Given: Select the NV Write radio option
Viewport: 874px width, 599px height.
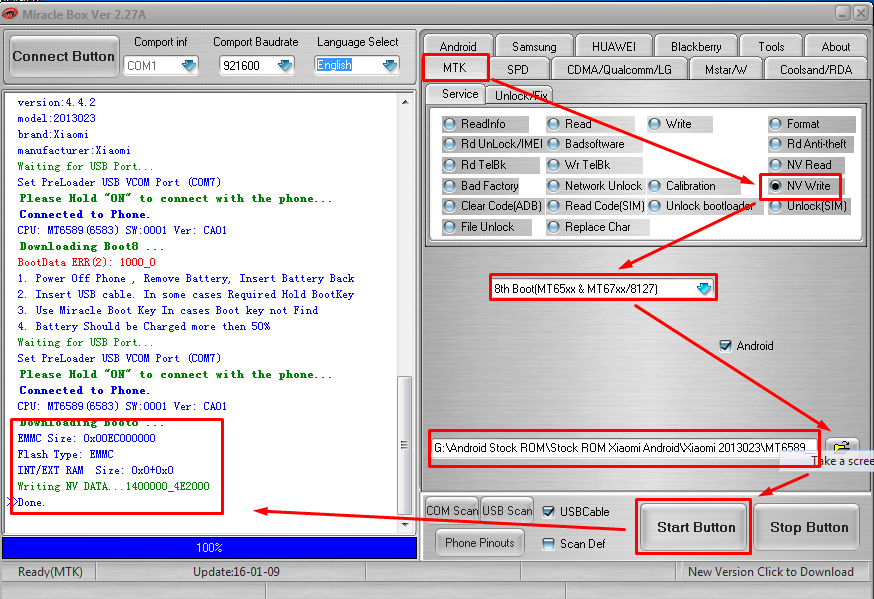Looking at the screenshot, I should 775,186.
